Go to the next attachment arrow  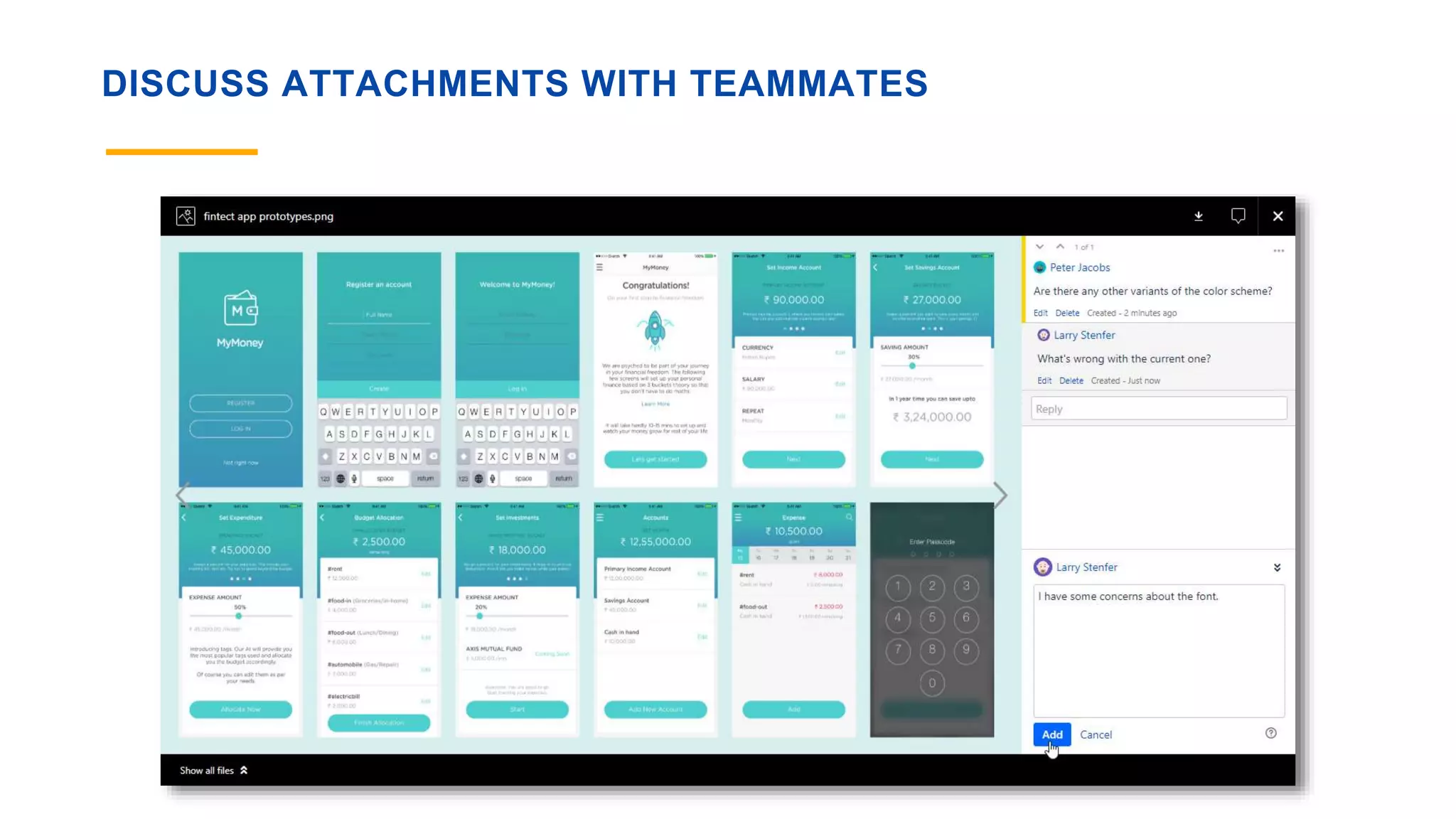point(1000,496)
